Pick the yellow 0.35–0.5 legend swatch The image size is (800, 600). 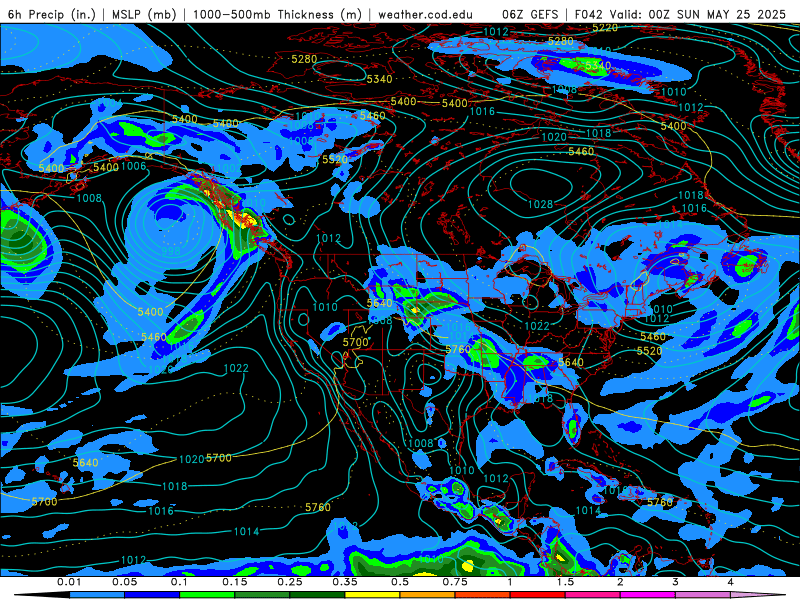(x=372, y=595)
